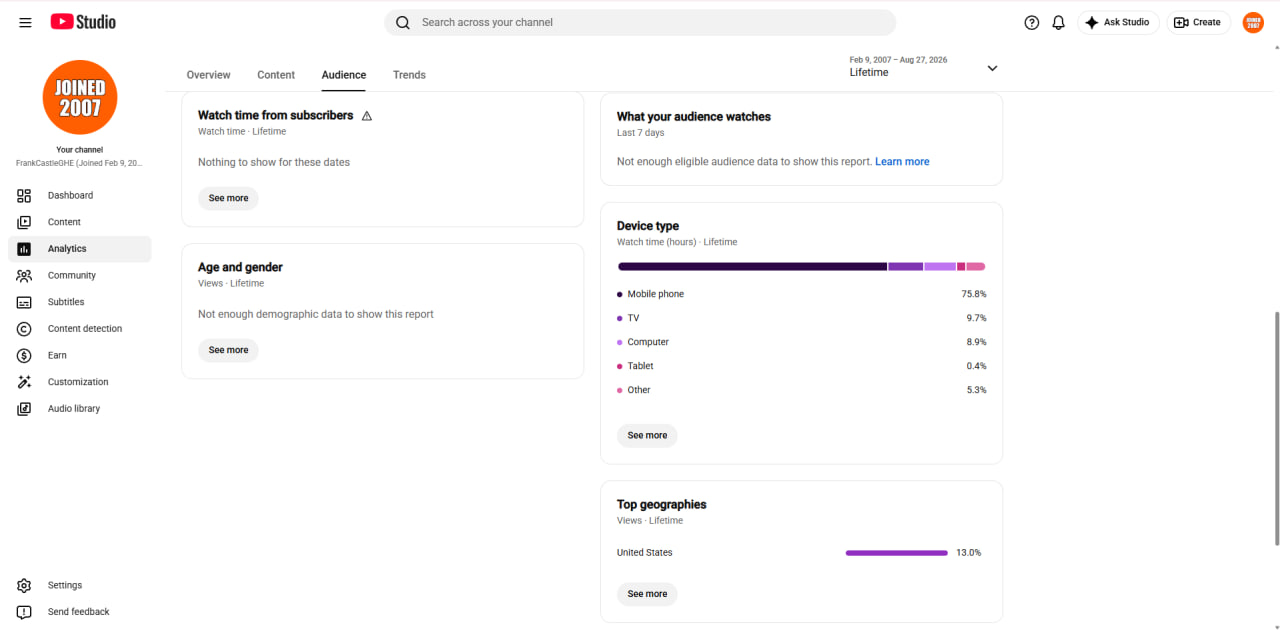Select the Audience tab
The width and height of the screenshot is (1280, 631).
tap(344, 75)
